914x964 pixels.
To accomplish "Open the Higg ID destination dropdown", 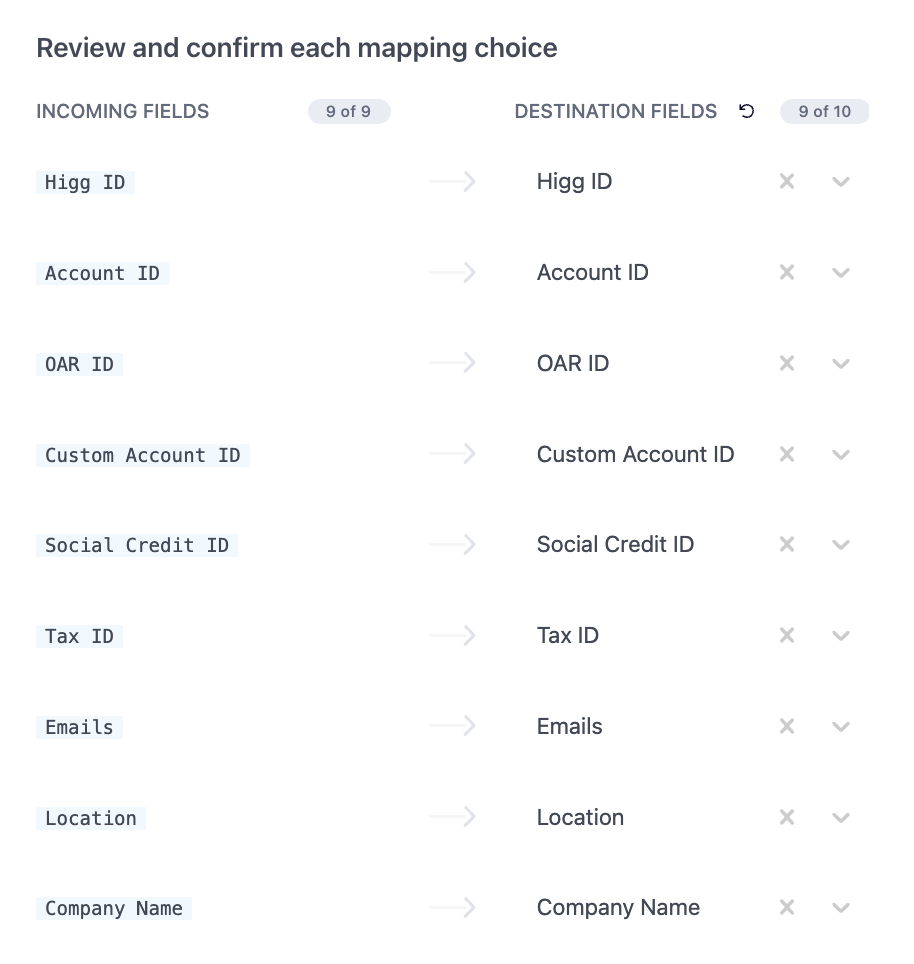I will coord(841,182).
